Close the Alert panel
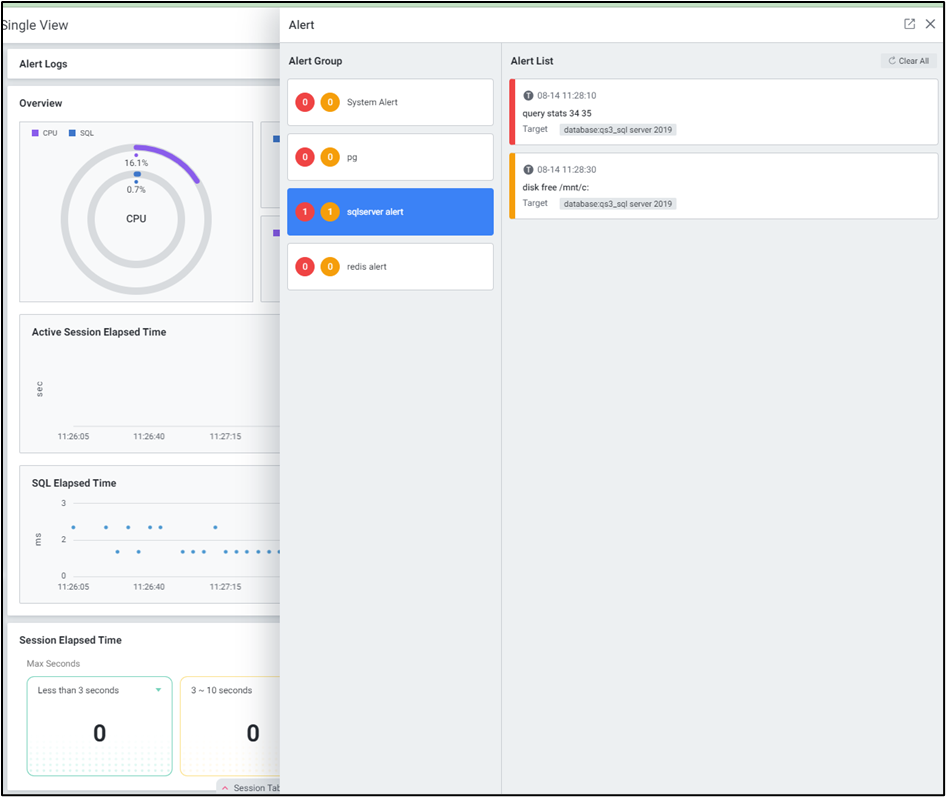Image resolution: width=946 pixels, height=797 pixels. (930, 24)
